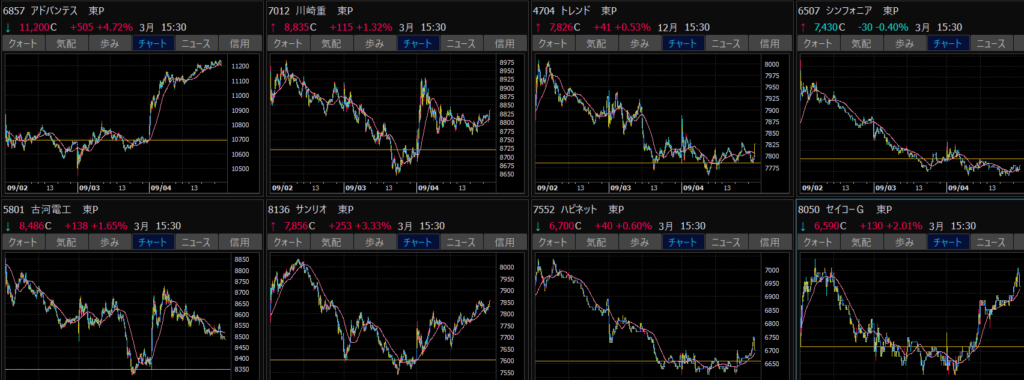Open クォート tab in 7552 ハピネット panel
This screenshot has height=380, width=1024.
coord(554,242)
